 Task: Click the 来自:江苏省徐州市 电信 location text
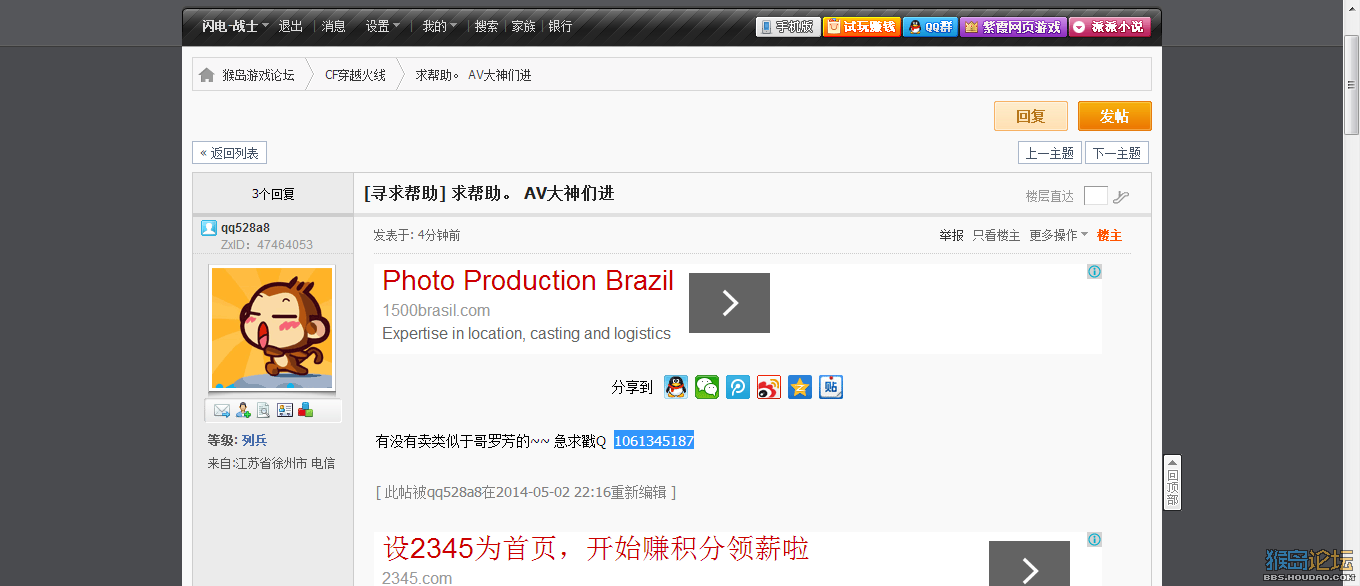coord(271,464)
